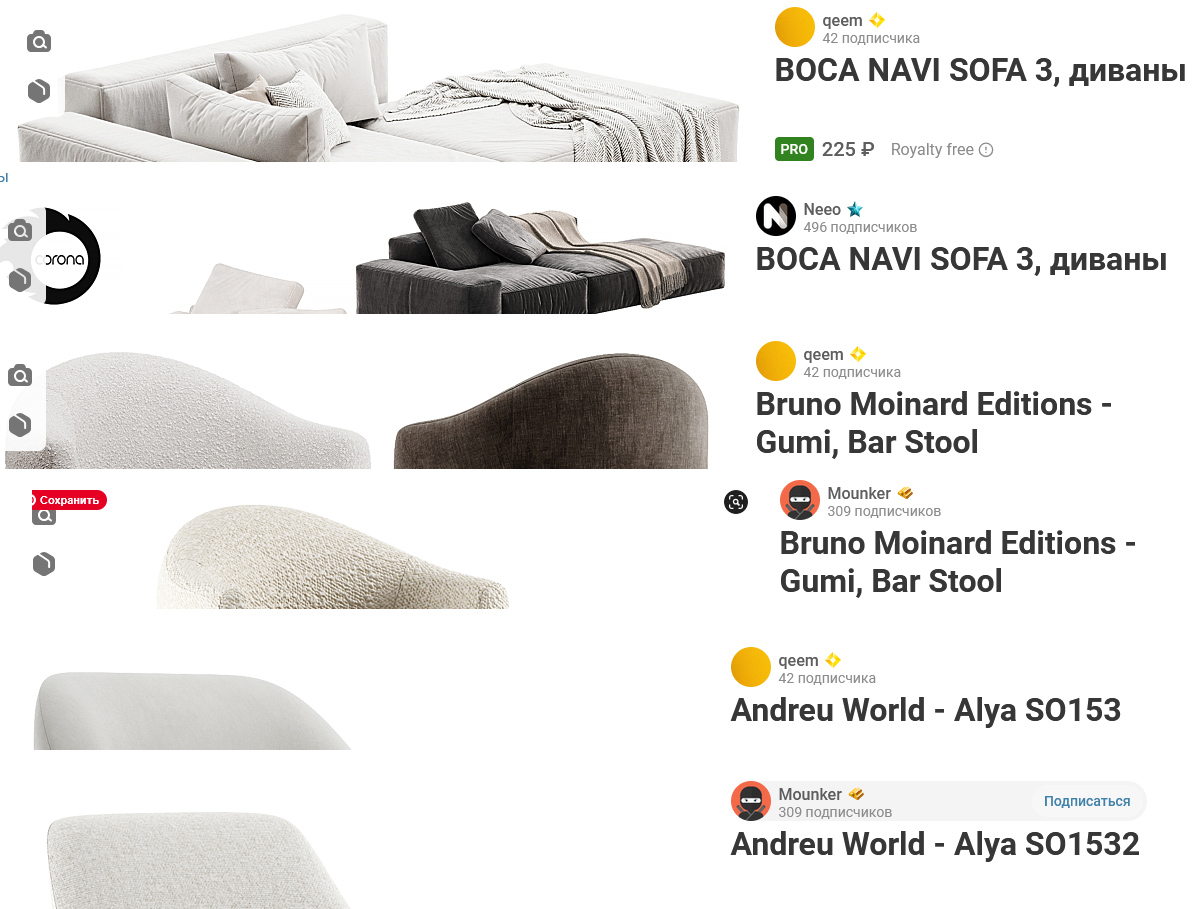Click 3D cube icon on Gumi stool row

tap(20, 424)
